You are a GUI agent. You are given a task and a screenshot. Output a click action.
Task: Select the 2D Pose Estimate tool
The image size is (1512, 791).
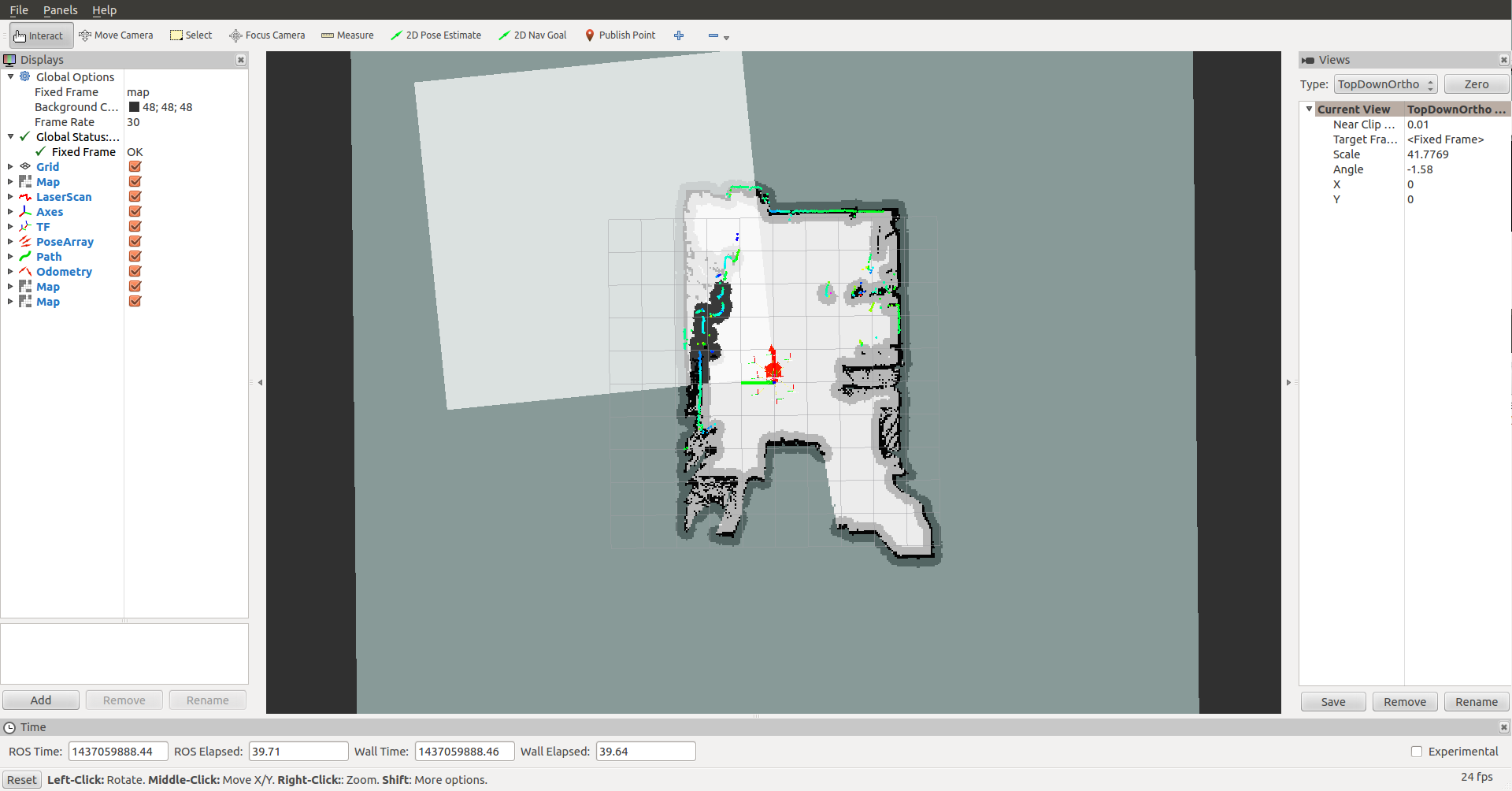pyautogui.click(x=436, y=35)
